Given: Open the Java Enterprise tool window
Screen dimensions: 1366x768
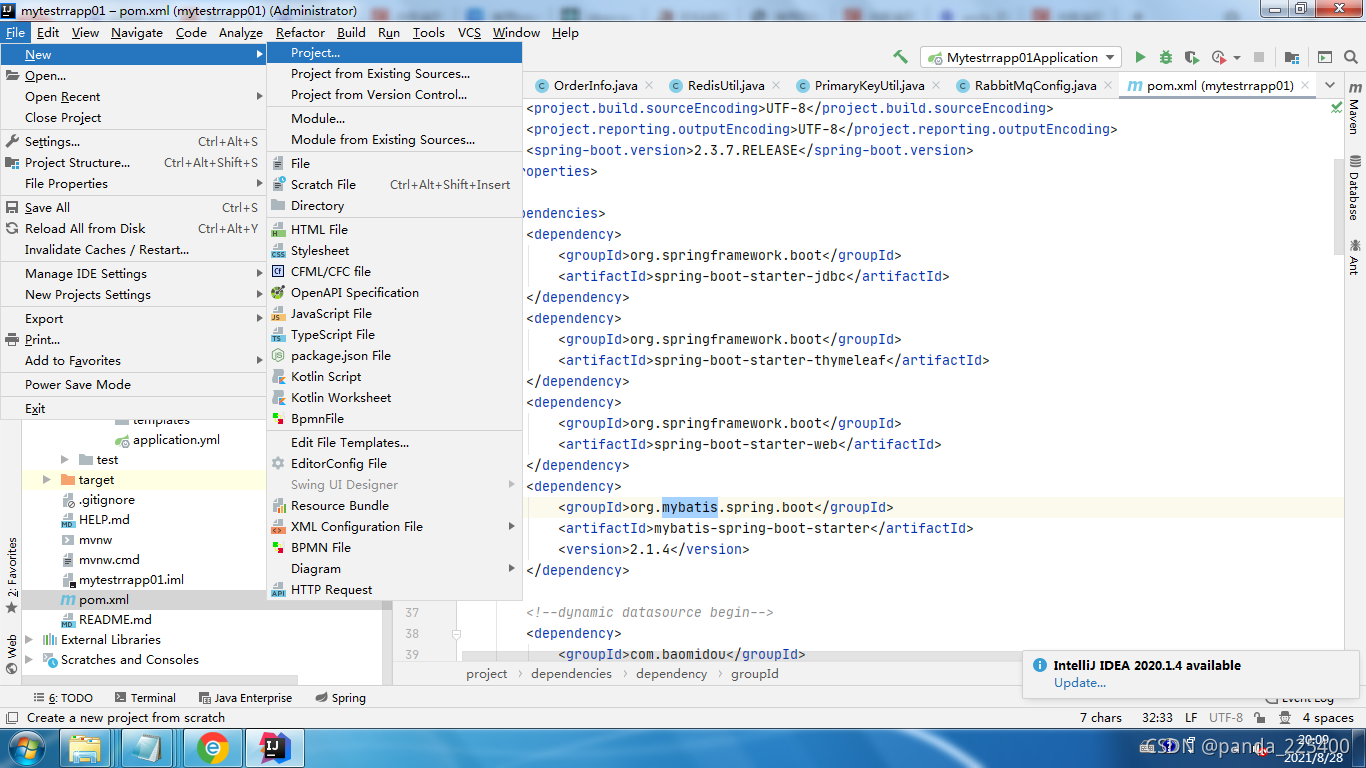Looking at the screenshot, I should tap(245, 698).
